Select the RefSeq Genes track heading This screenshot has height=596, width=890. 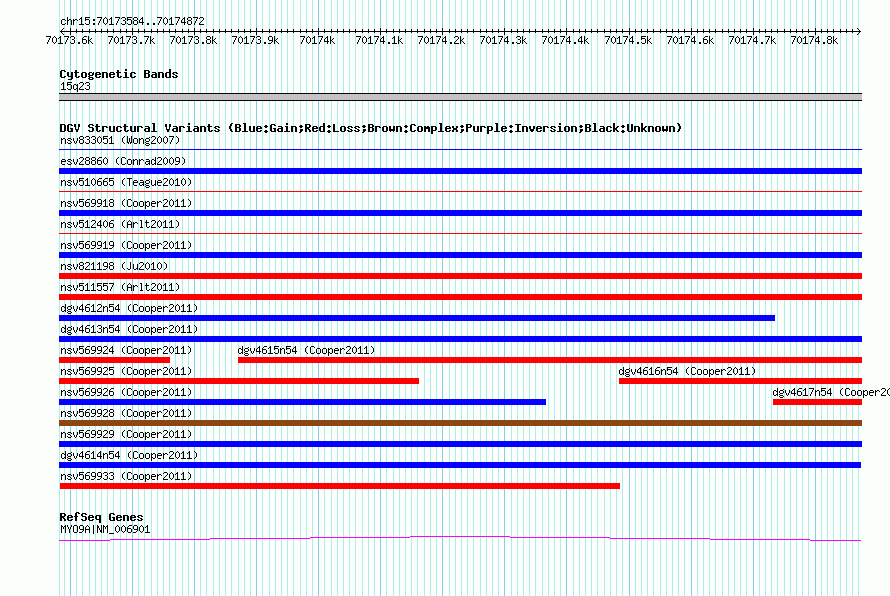pos(101,517)
